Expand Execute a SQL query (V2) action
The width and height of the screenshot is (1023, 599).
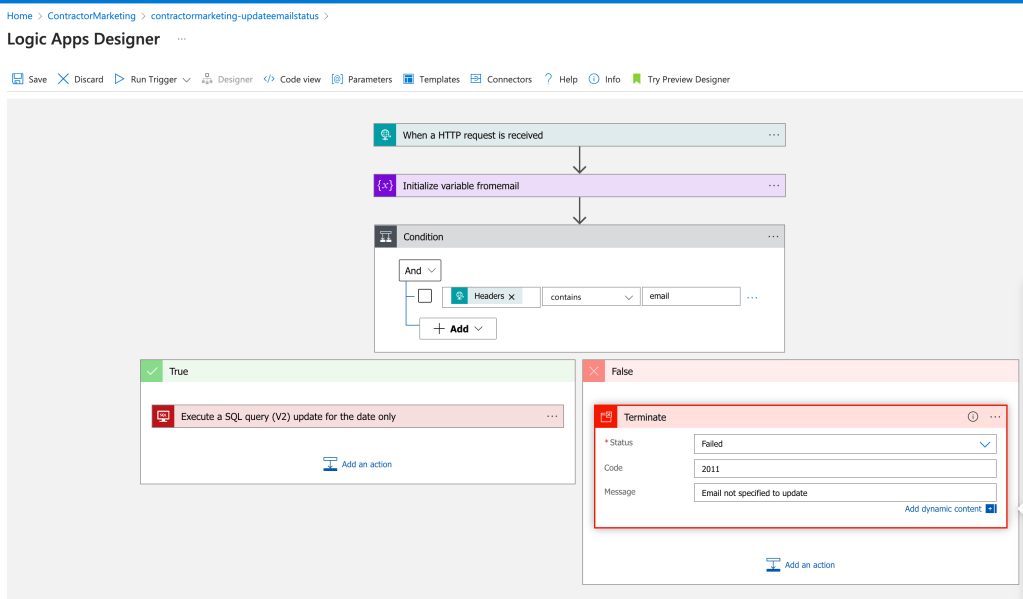[x=358, y=416]
